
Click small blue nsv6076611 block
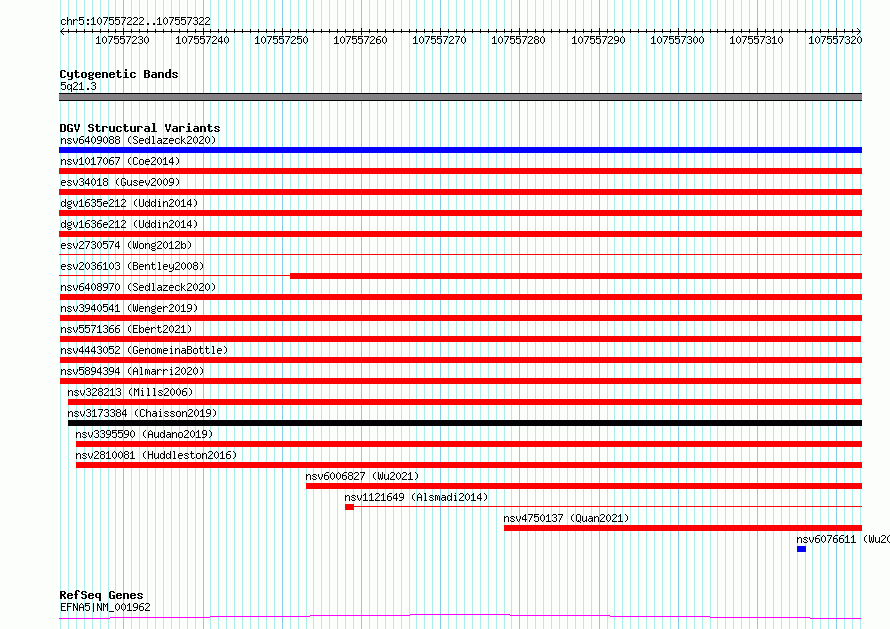point(801,549)
